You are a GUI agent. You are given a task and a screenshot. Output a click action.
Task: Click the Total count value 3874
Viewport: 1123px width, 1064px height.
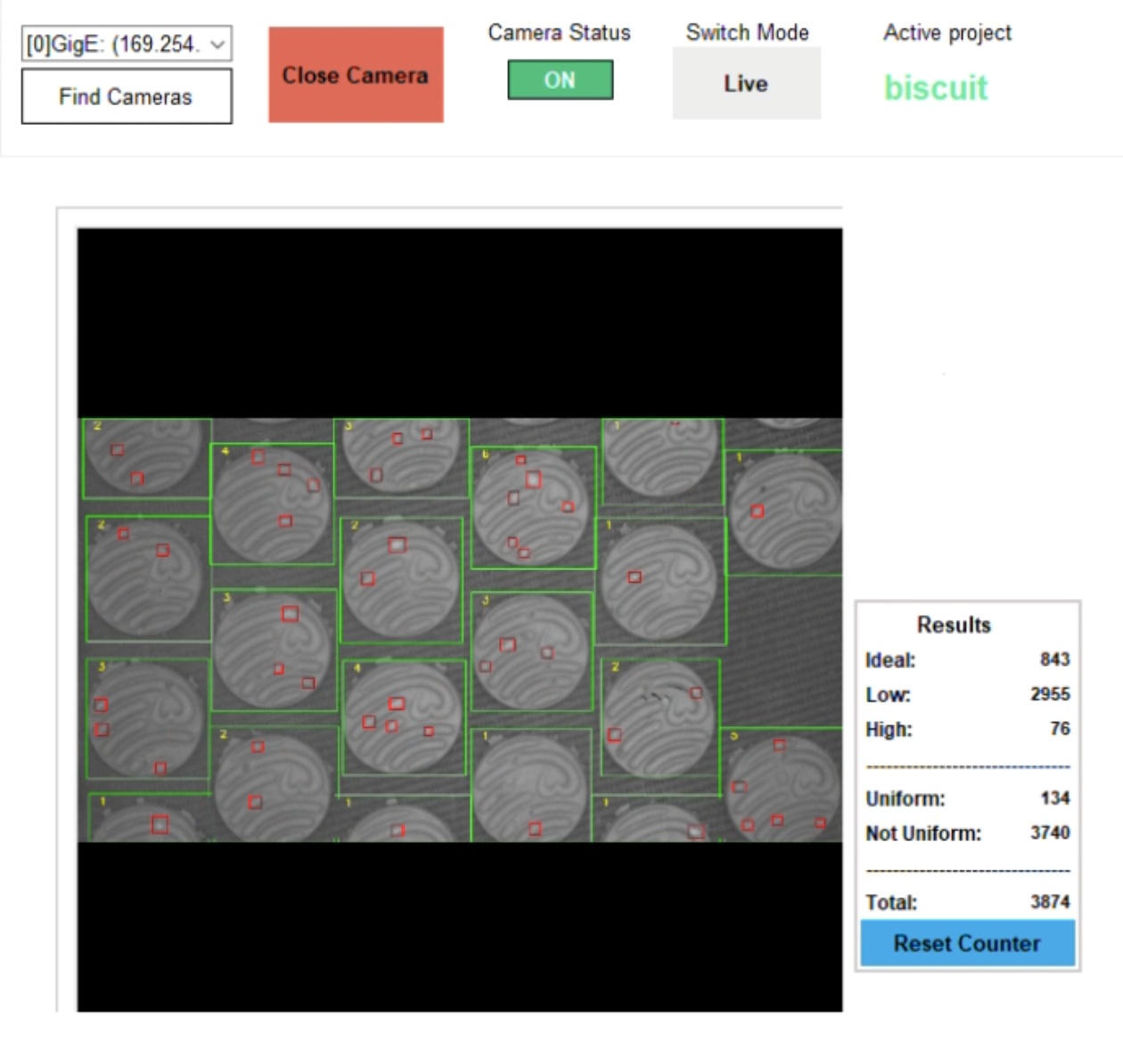click(x=1050, y=902)
